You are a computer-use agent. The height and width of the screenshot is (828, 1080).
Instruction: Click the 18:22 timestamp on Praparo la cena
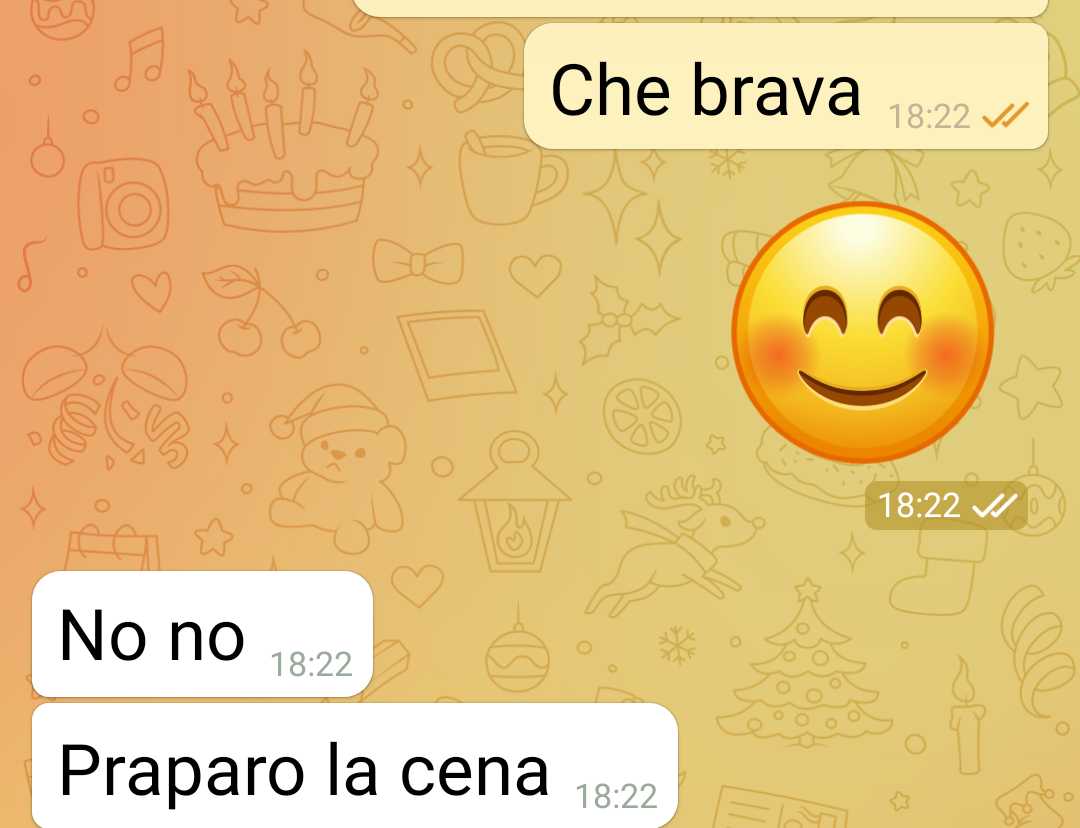coord(616,796)
